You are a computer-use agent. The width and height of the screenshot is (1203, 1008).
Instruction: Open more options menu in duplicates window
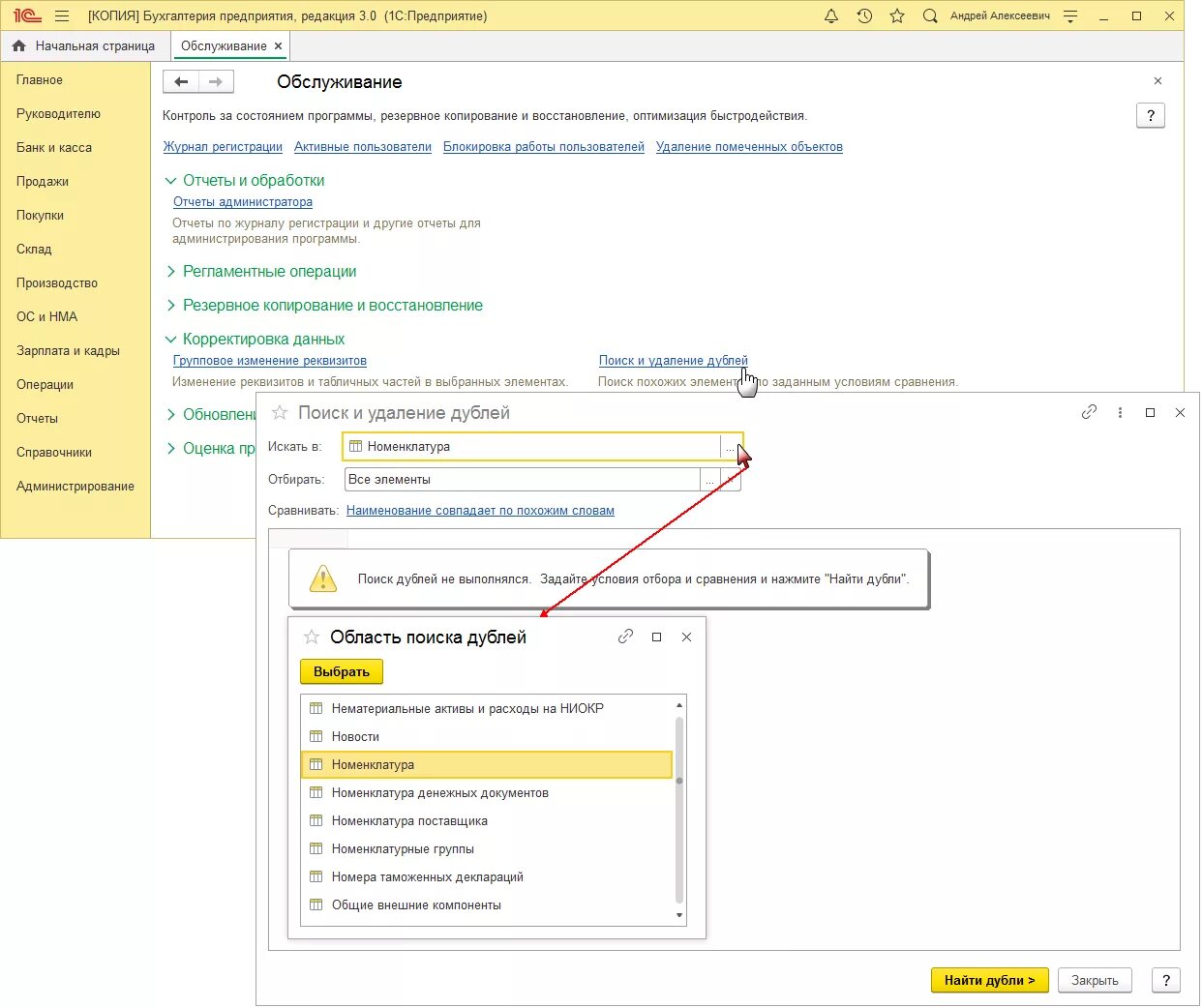1120,412
